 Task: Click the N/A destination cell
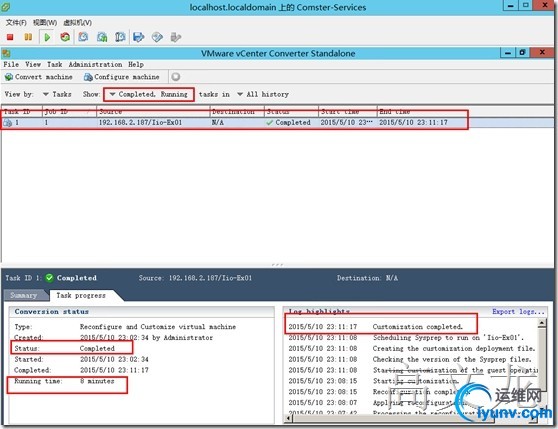click(217, 123)
